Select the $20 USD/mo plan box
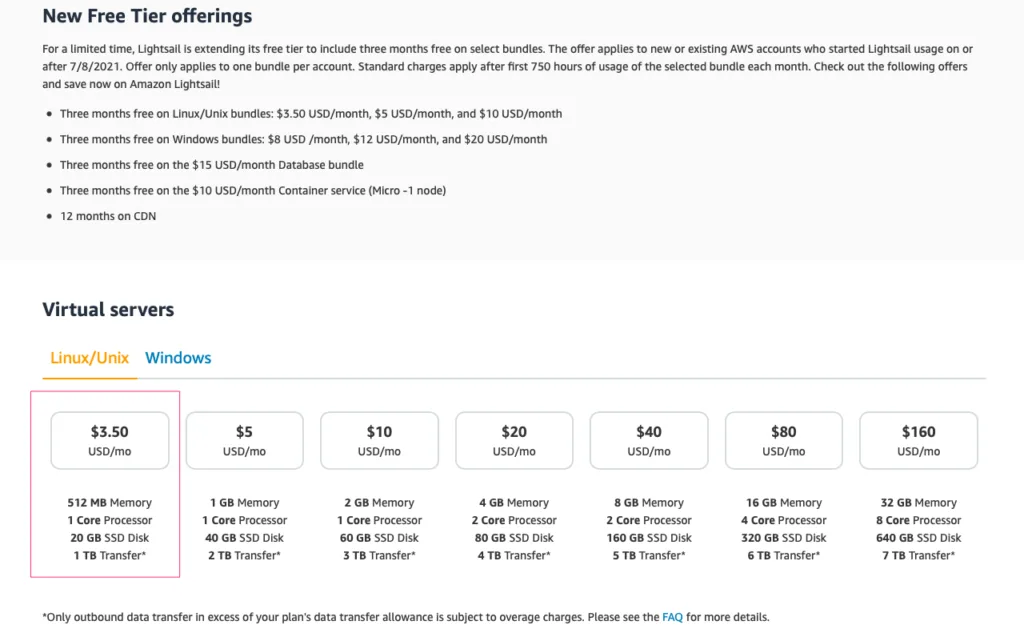The width and height of the screenshot is (1024, 641). (514, 440)
